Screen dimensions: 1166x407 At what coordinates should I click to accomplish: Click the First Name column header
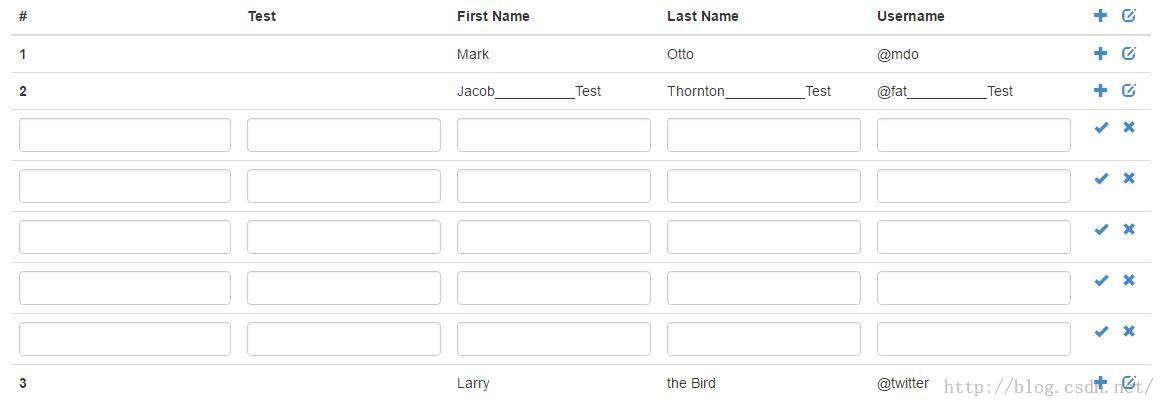tap(493, 16)
